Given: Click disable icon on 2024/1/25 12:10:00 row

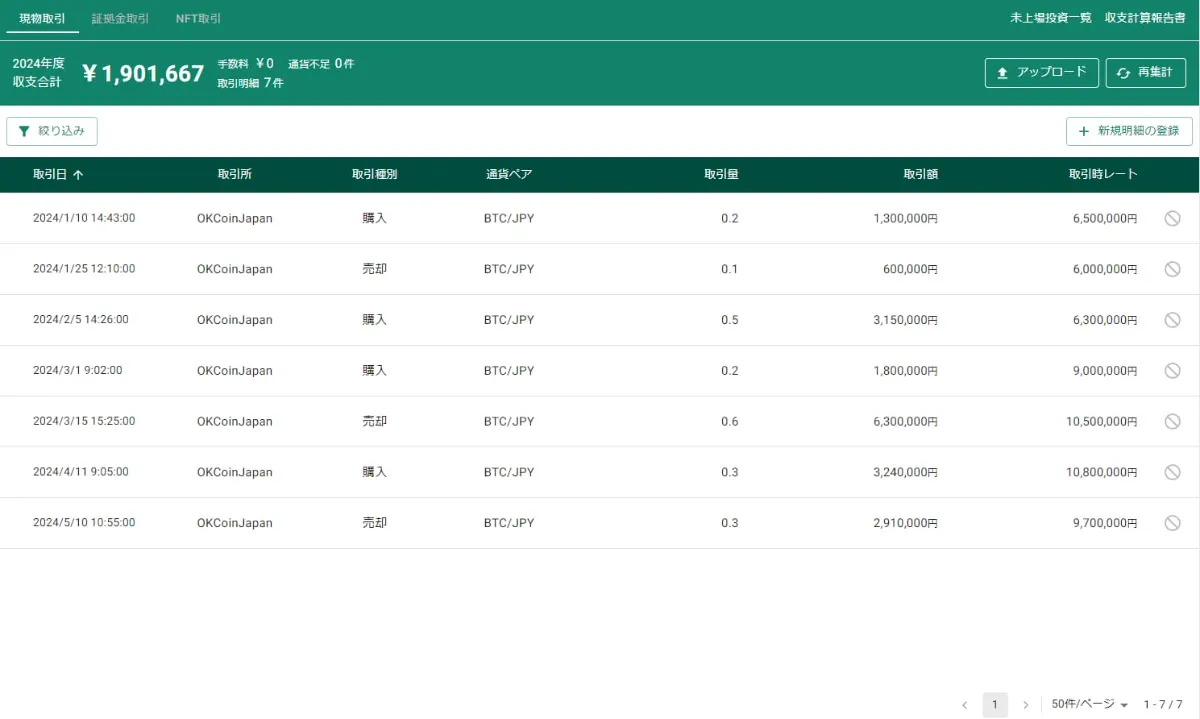Looking at the screenshot, I should pyautogui.click(x=1172, y=269).
